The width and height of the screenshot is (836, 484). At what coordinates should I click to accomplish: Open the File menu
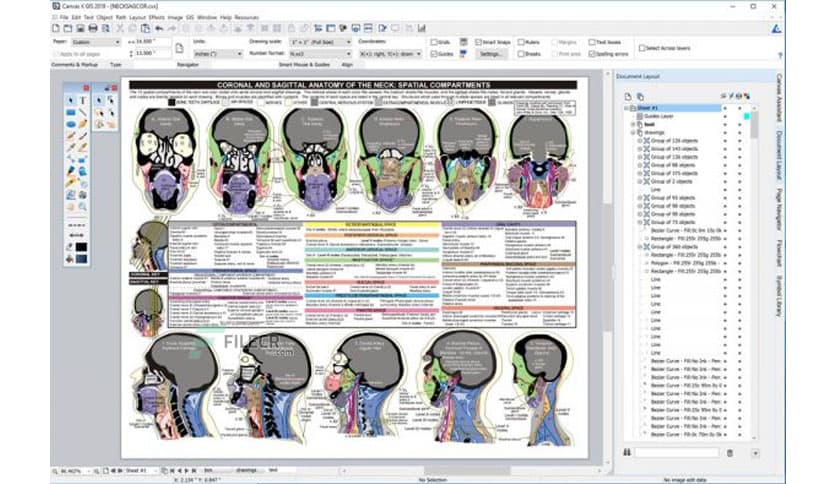64,18
